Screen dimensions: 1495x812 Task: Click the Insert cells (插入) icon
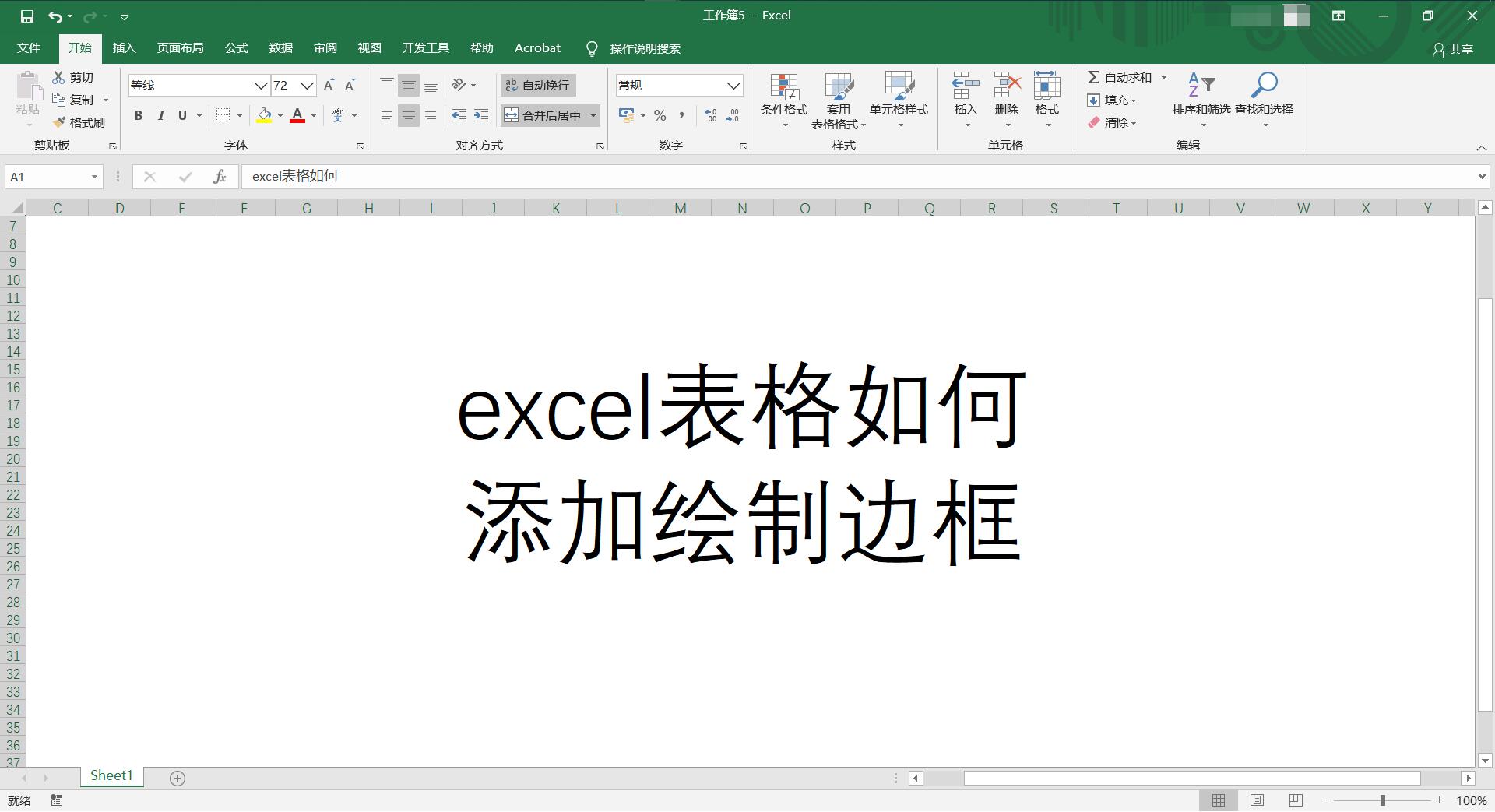(966, 87)
